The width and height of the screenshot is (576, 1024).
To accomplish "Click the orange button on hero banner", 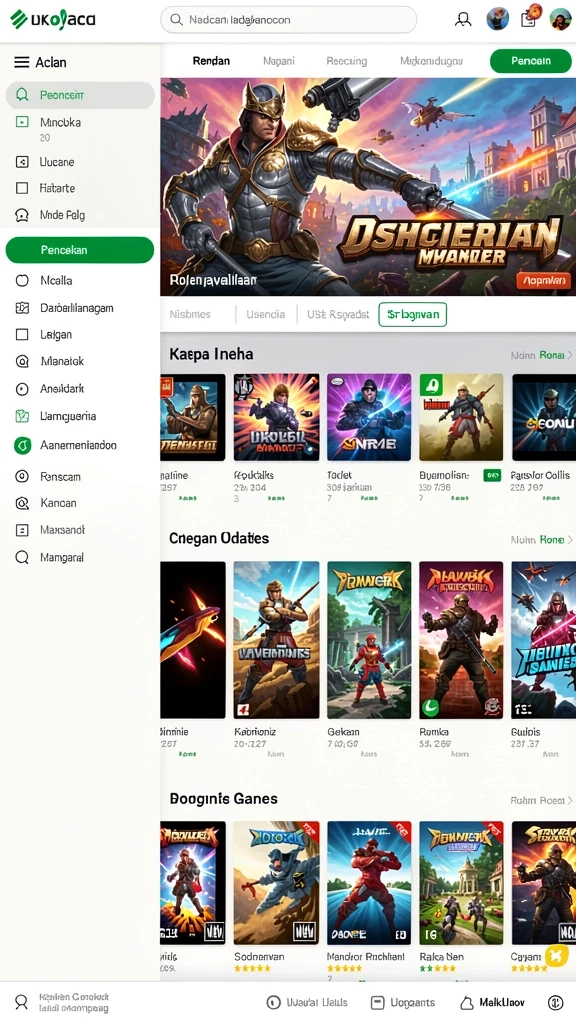I will [544, 281].
